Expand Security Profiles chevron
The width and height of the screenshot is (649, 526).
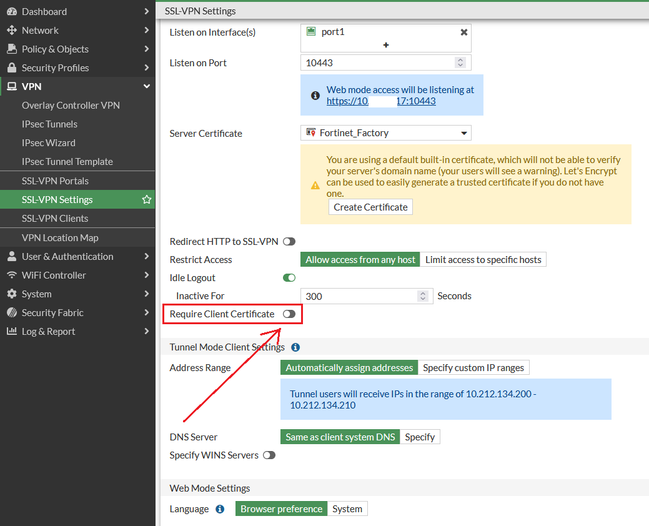(147, 67)
